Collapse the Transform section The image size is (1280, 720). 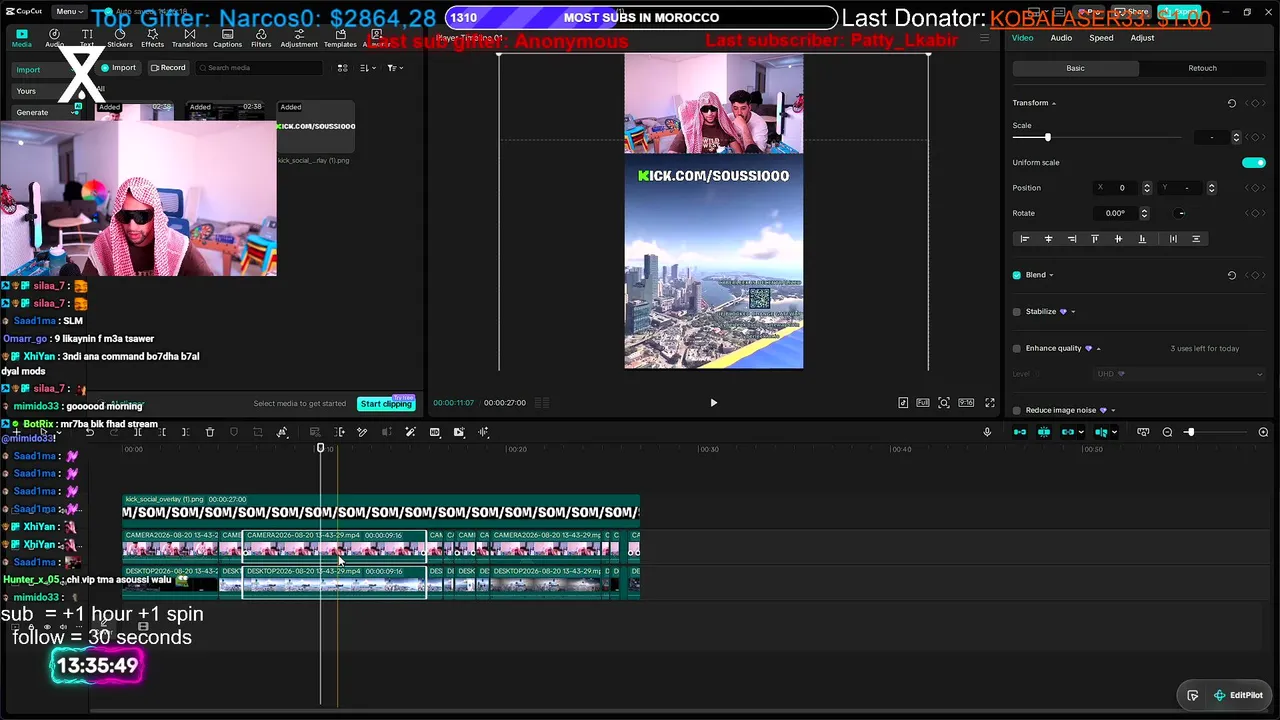pyautogui.click(x=1053, y=103)
